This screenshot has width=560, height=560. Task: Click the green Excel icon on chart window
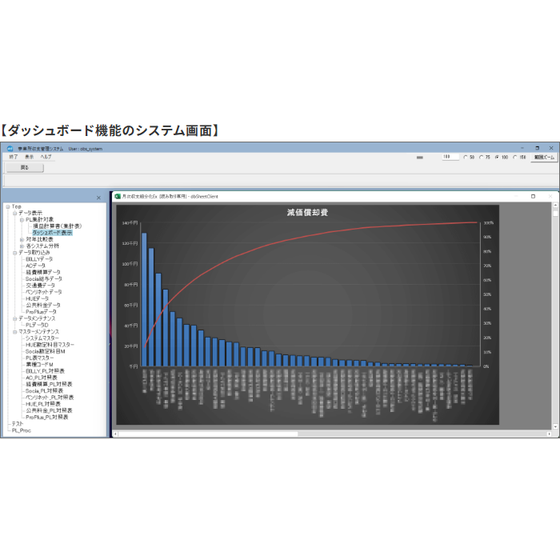coord(118,196)
